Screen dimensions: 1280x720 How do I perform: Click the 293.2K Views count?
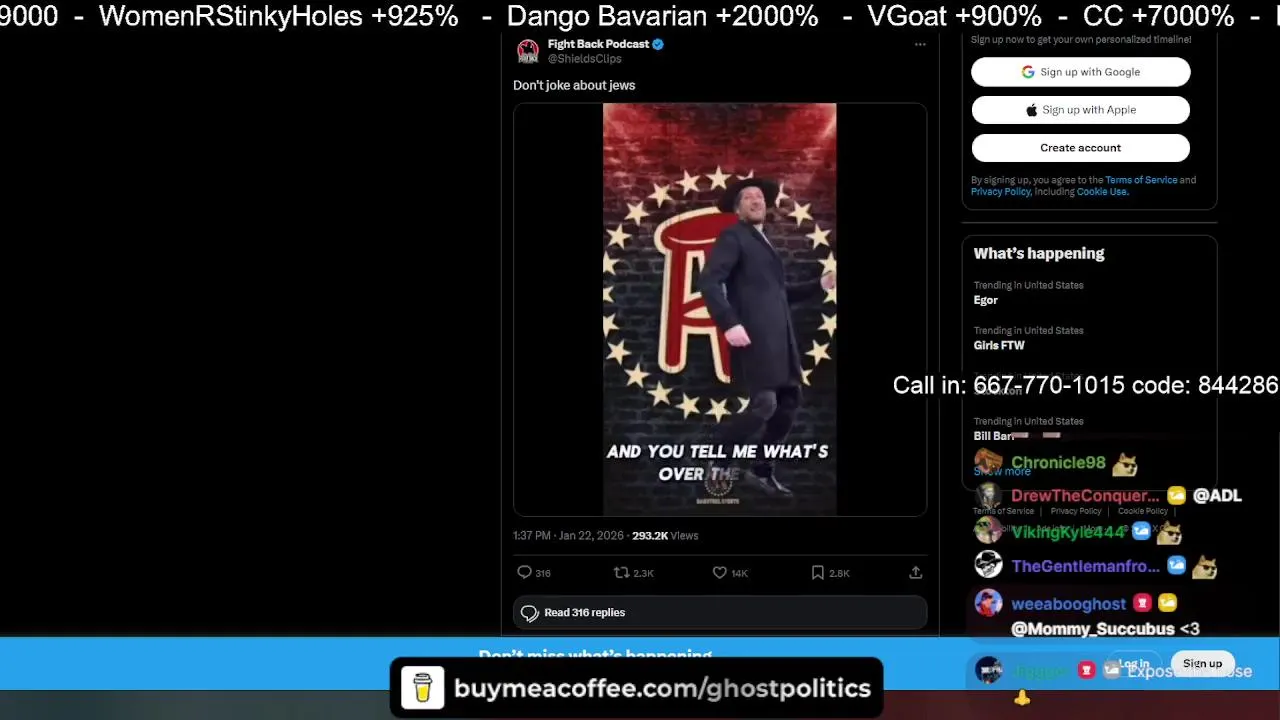[x=665, y=536]
